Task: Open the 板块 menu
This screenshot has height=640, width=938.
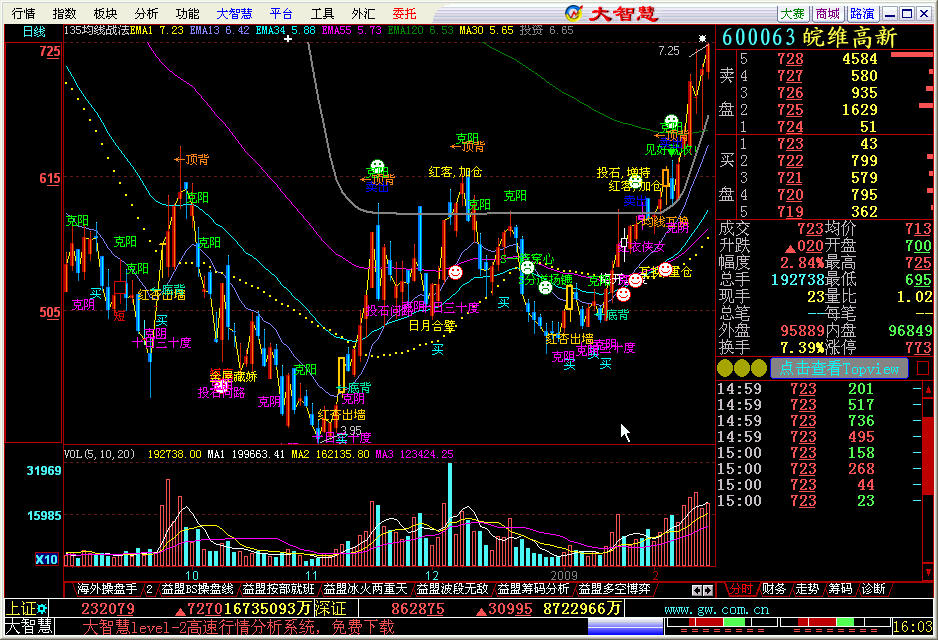Action: pyautogui.click(x=105, y=13)
